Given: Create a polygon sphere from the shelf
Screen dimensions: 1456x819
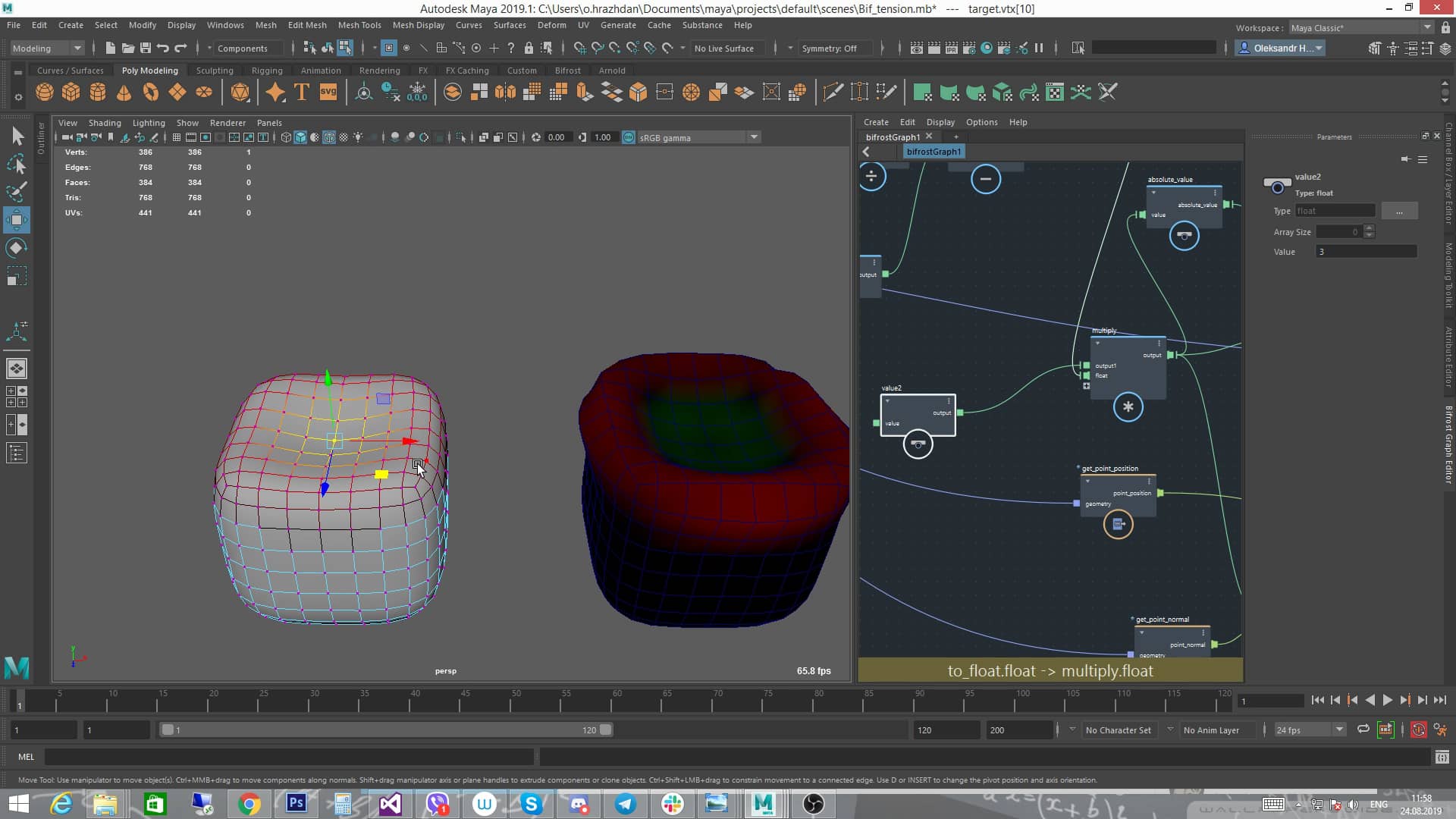Looking at the screenshot, I should 44,92.
